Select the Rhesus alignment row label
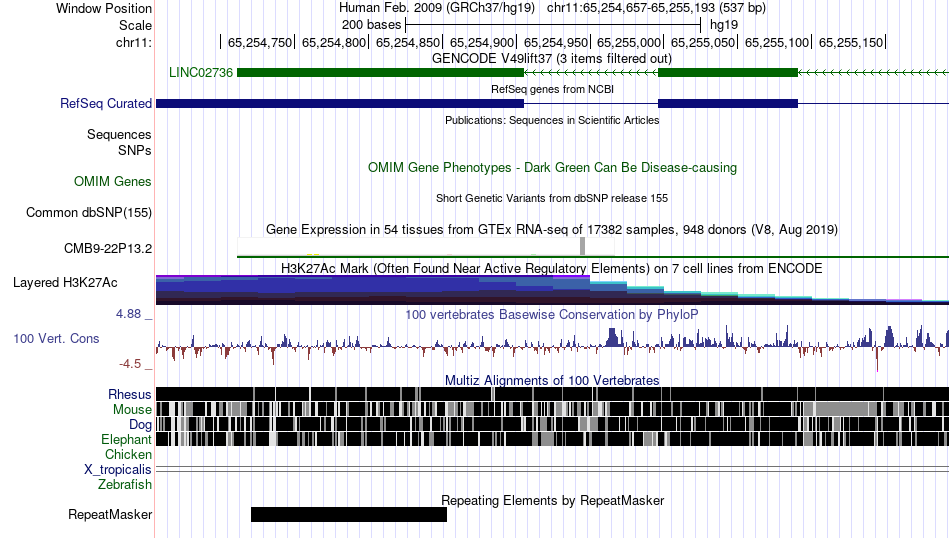950x538 pixels. tap(130, 394)
